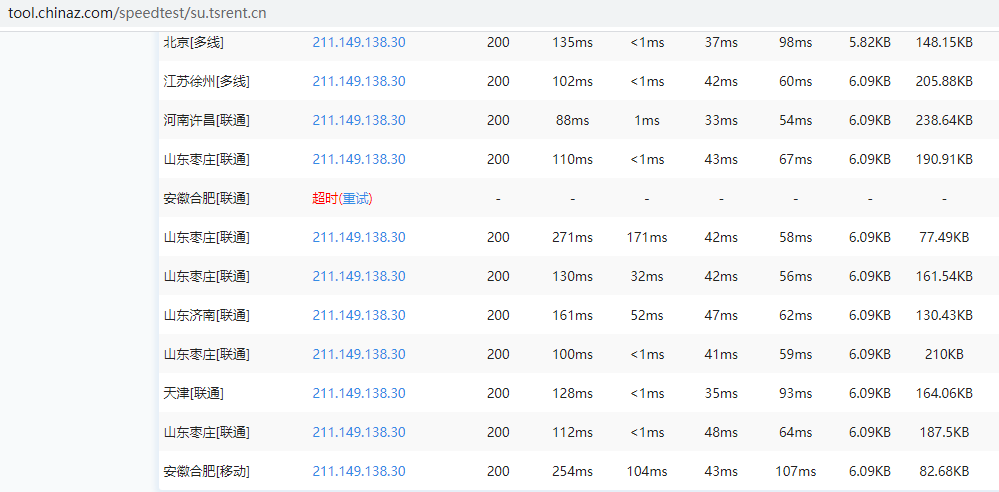Image resolution: width=999 pixels, height=492 pixels.
Task: Retry the timed-out 安徽合肥[联通] test
Action: (x=355, y=198)
